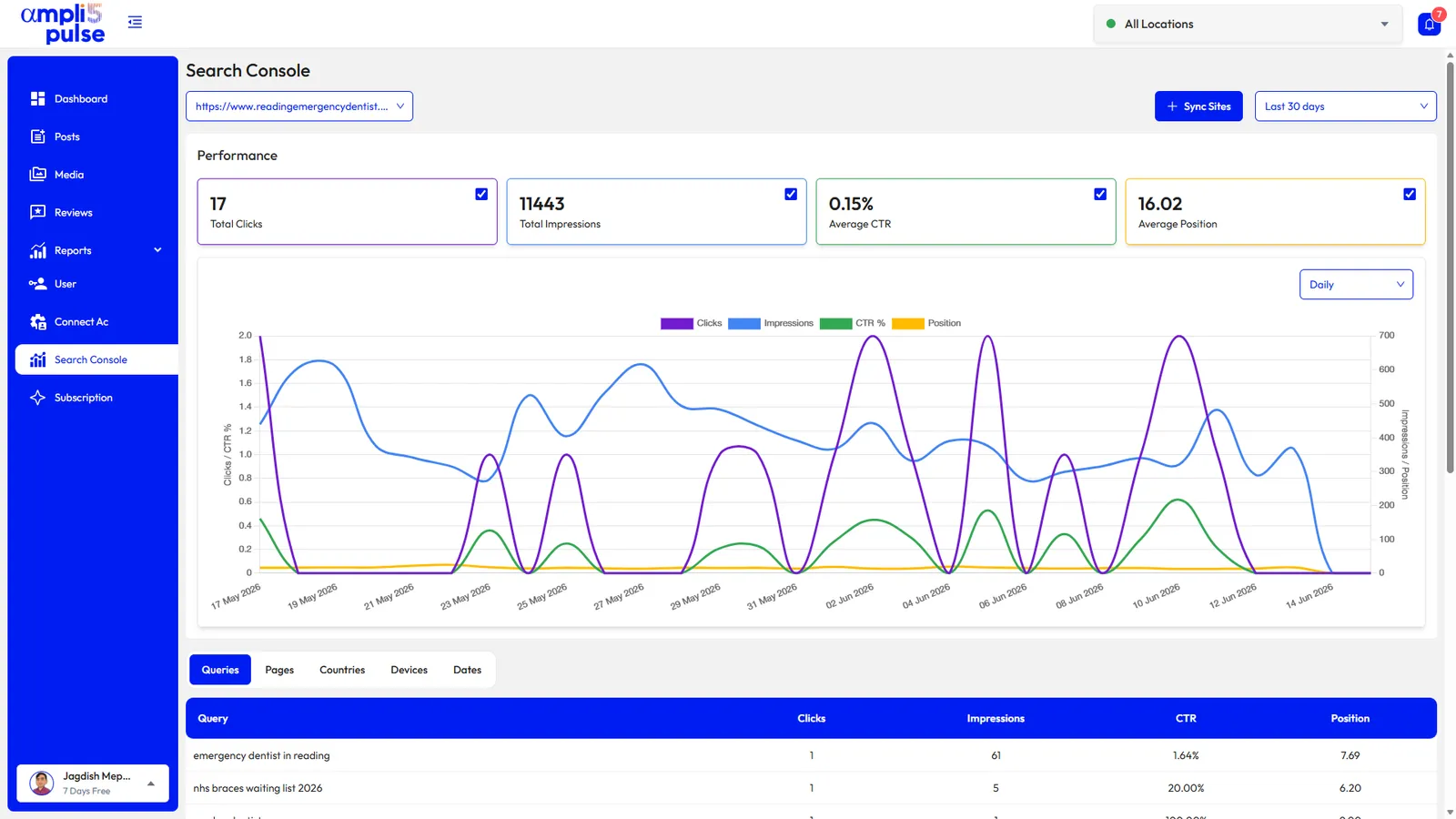1456x819 pixels.
Task: Click the ampli5 pulse logo
Action: click(63, 24)
